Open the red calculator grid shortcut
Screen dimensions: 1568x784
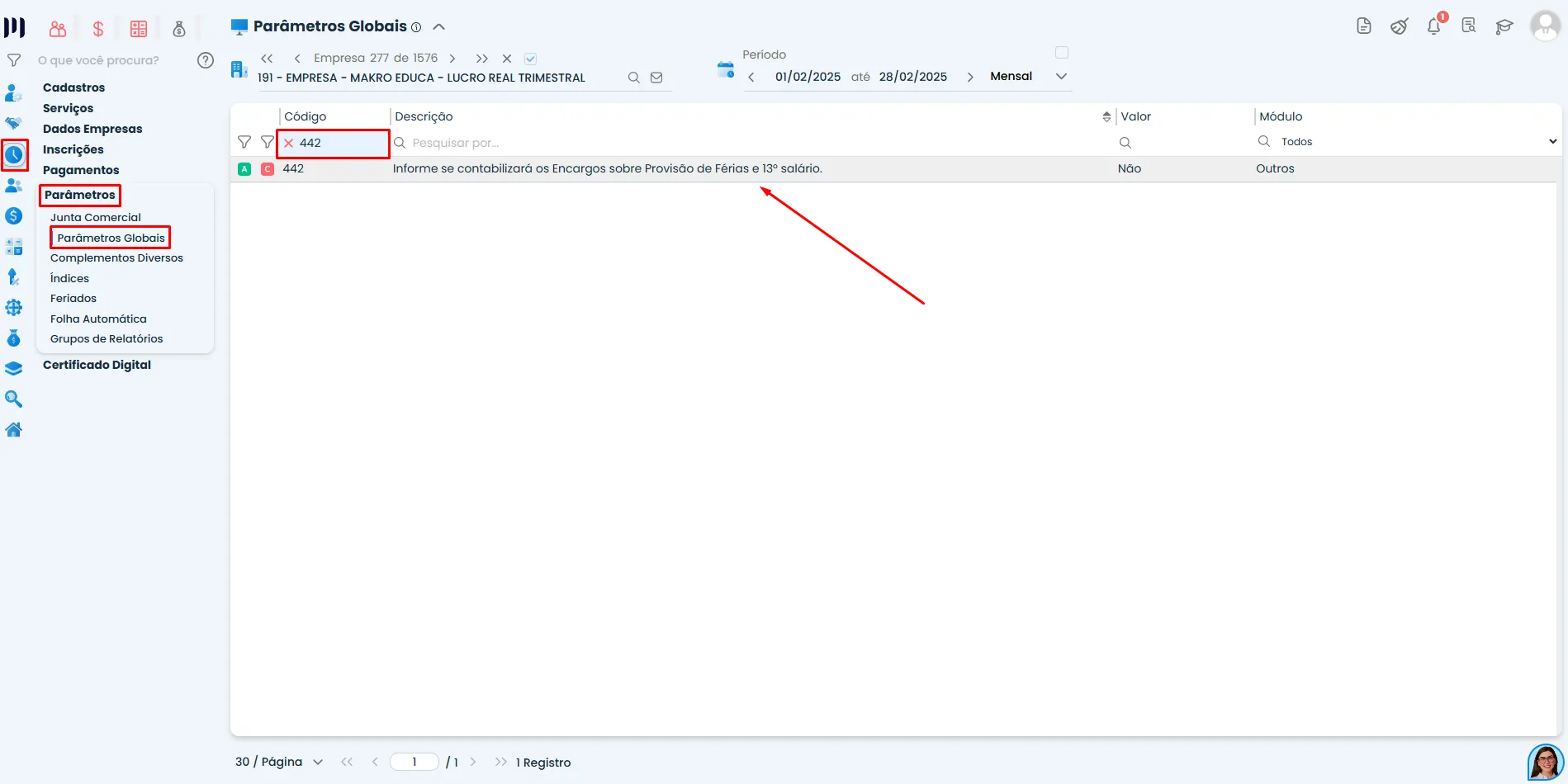[139, 29]
